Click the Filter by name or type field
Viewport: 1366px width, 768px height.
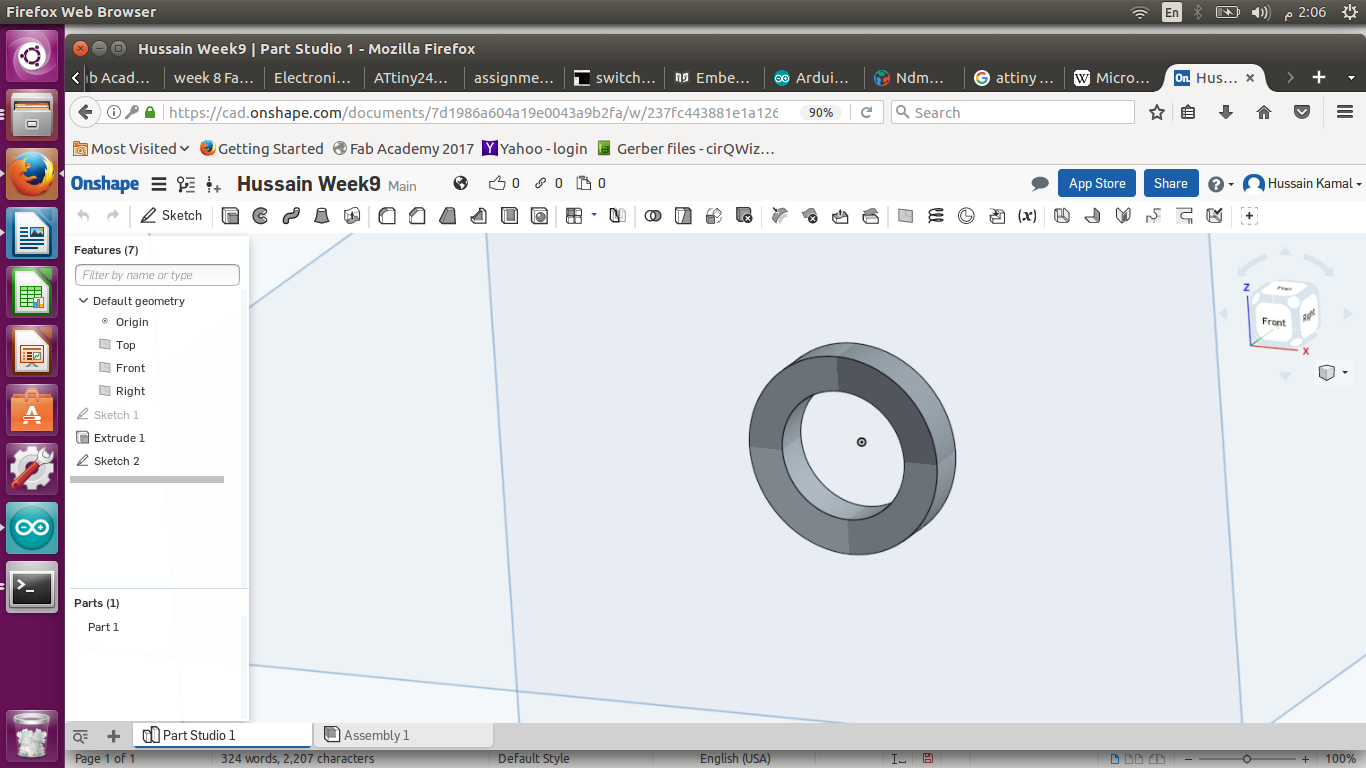tap(157, 275)
